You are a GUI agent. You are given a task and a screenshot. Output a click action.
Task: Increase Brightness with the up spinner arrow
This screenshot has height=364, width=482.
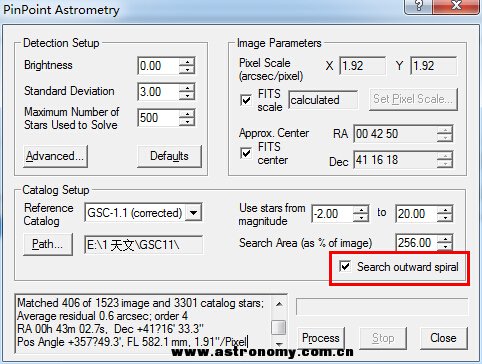[187, 61]
